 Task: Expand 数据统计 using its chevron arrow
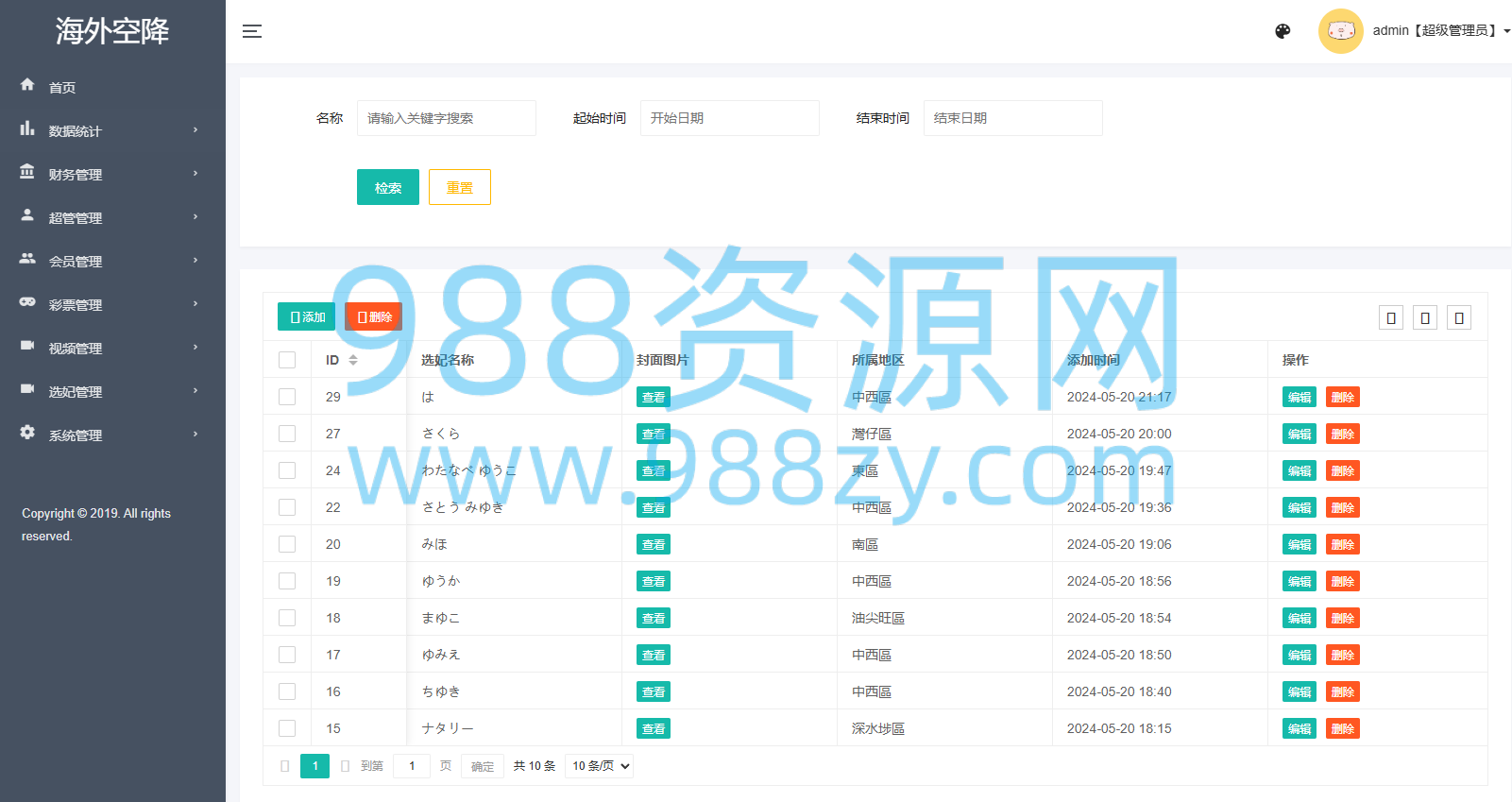click(x=195, y=130)
